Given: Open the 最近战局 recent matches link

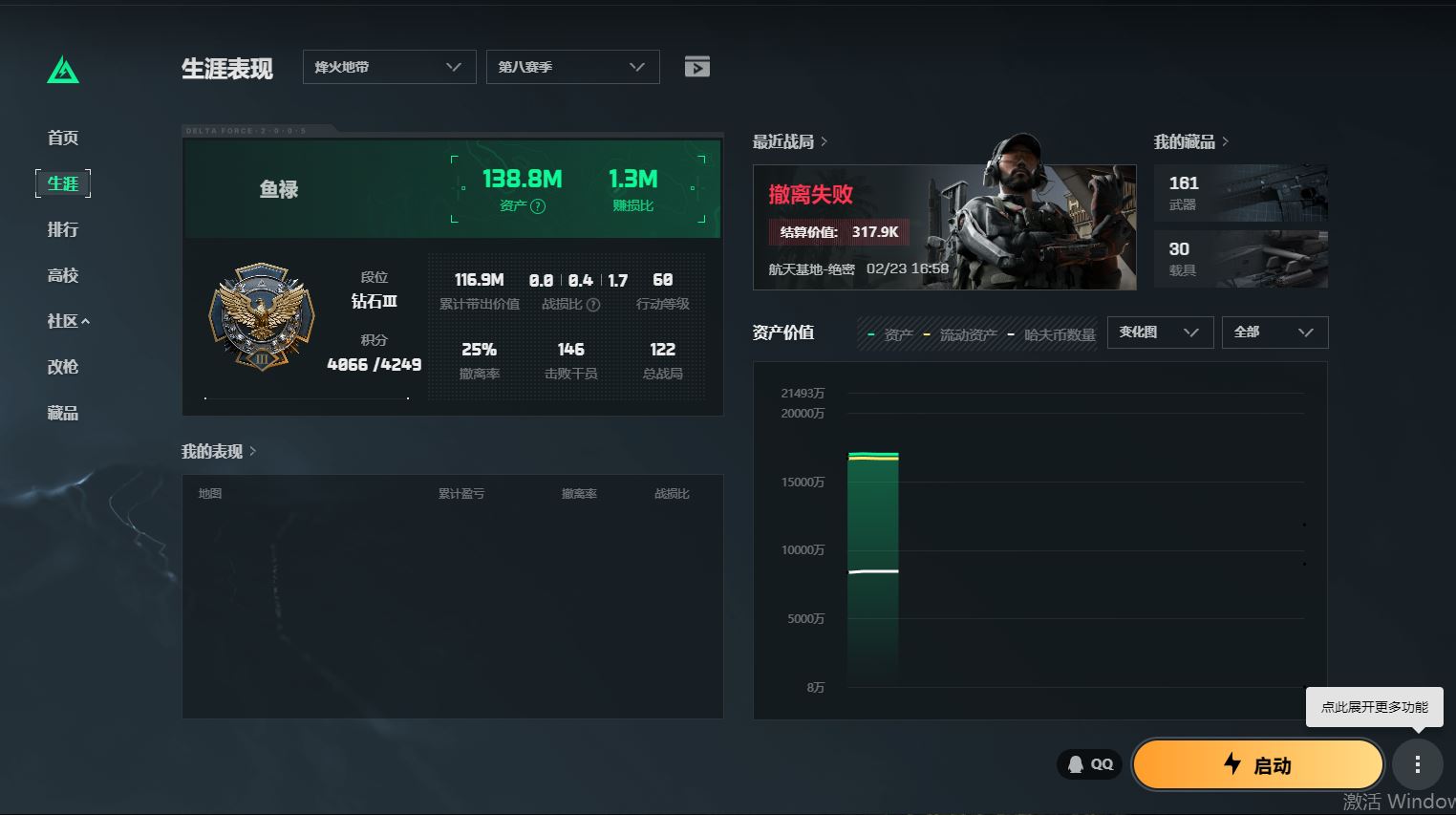Looking at the screenshot, I should 789,142.
